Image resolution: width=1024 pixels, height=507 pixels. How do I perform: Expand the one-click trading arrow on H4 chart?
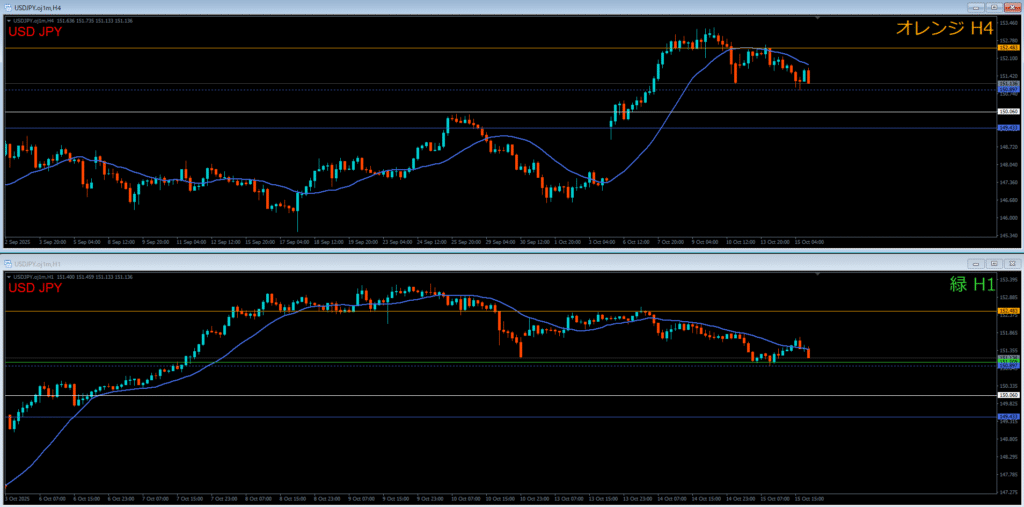(x=8, y=20)
